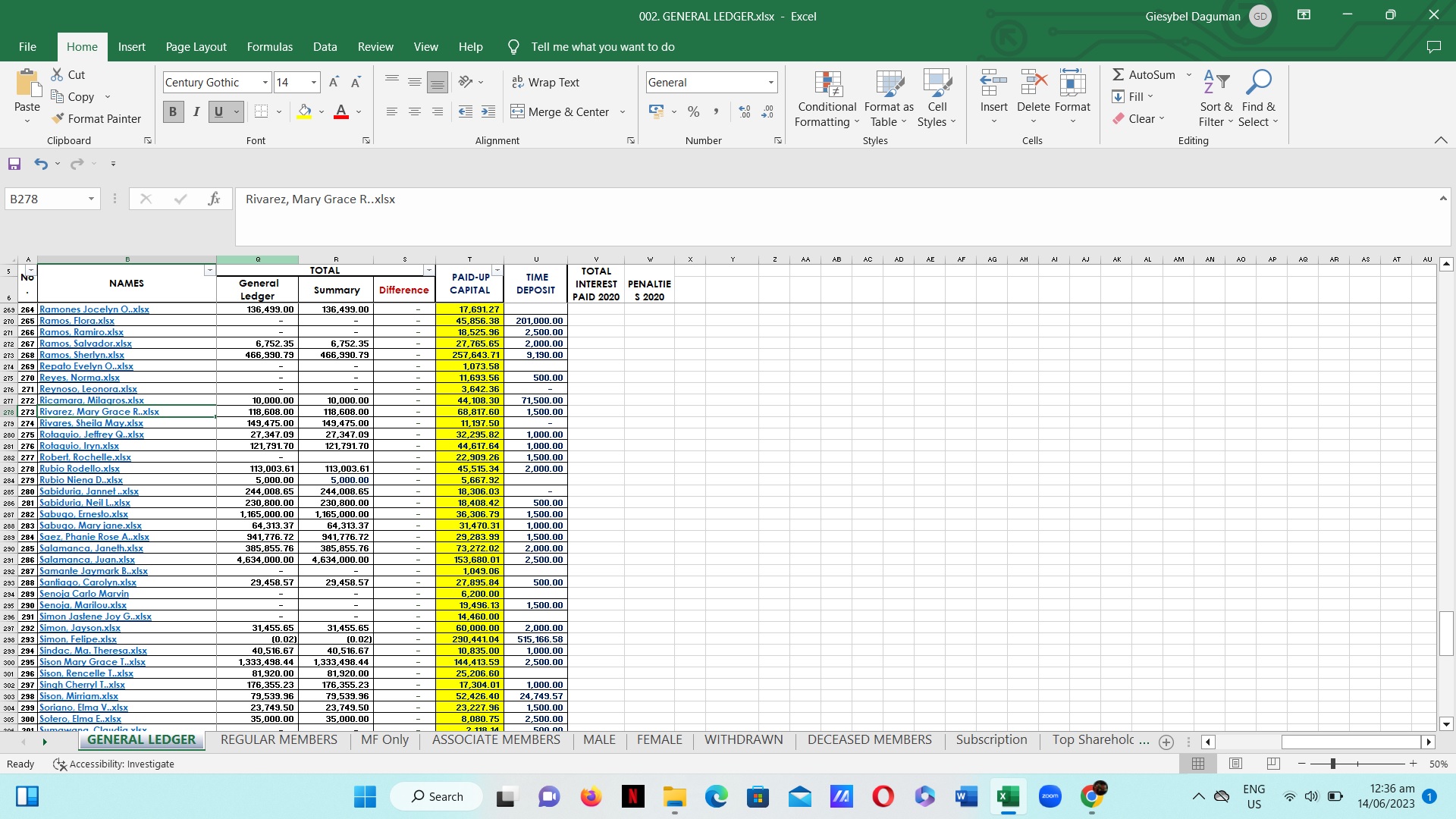Open the NAMES column filter dropdown

[x=209, y=271]
